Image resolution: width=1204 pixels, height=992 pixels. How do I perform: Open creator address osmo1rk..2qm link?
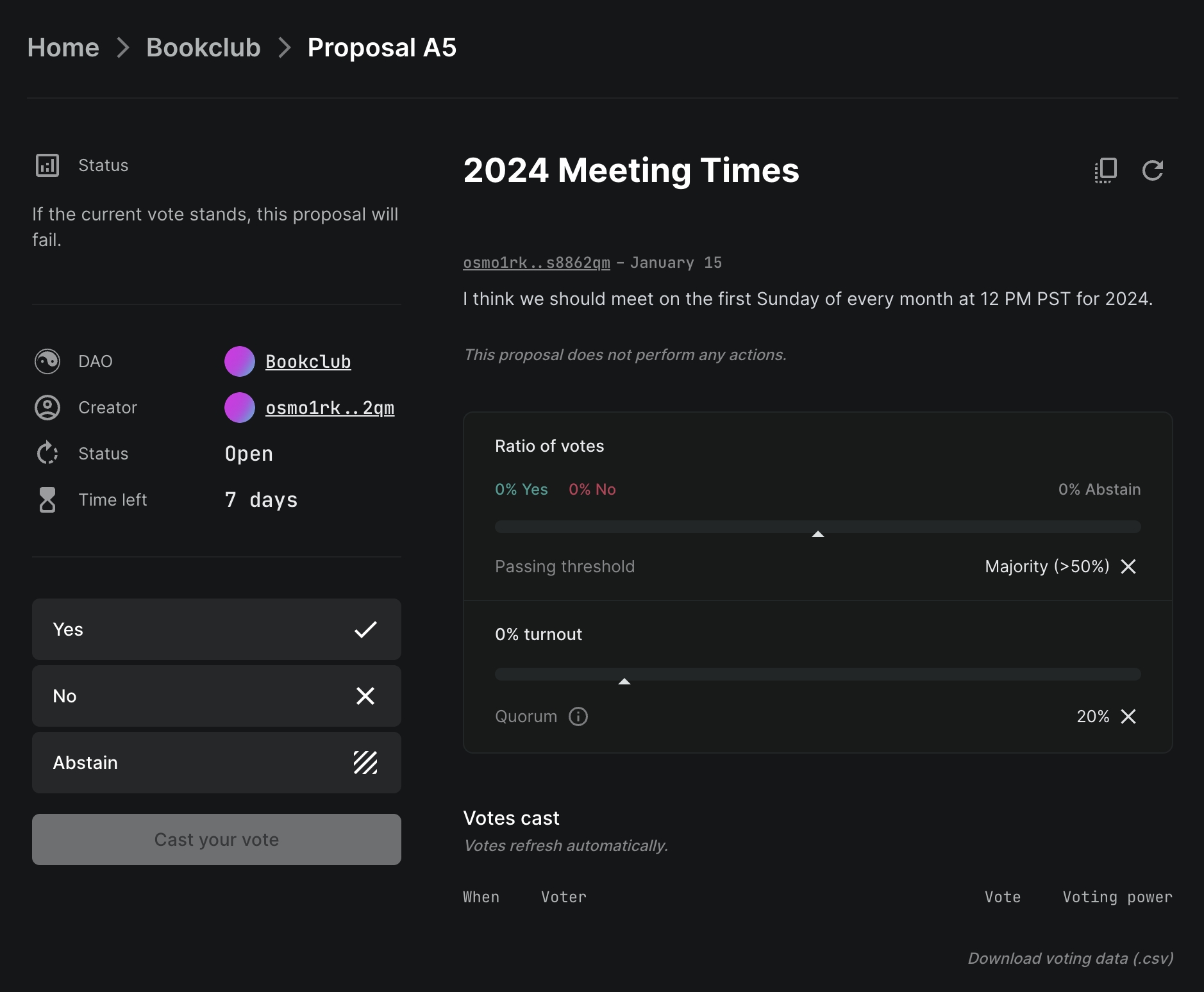[x=330, y=408]
